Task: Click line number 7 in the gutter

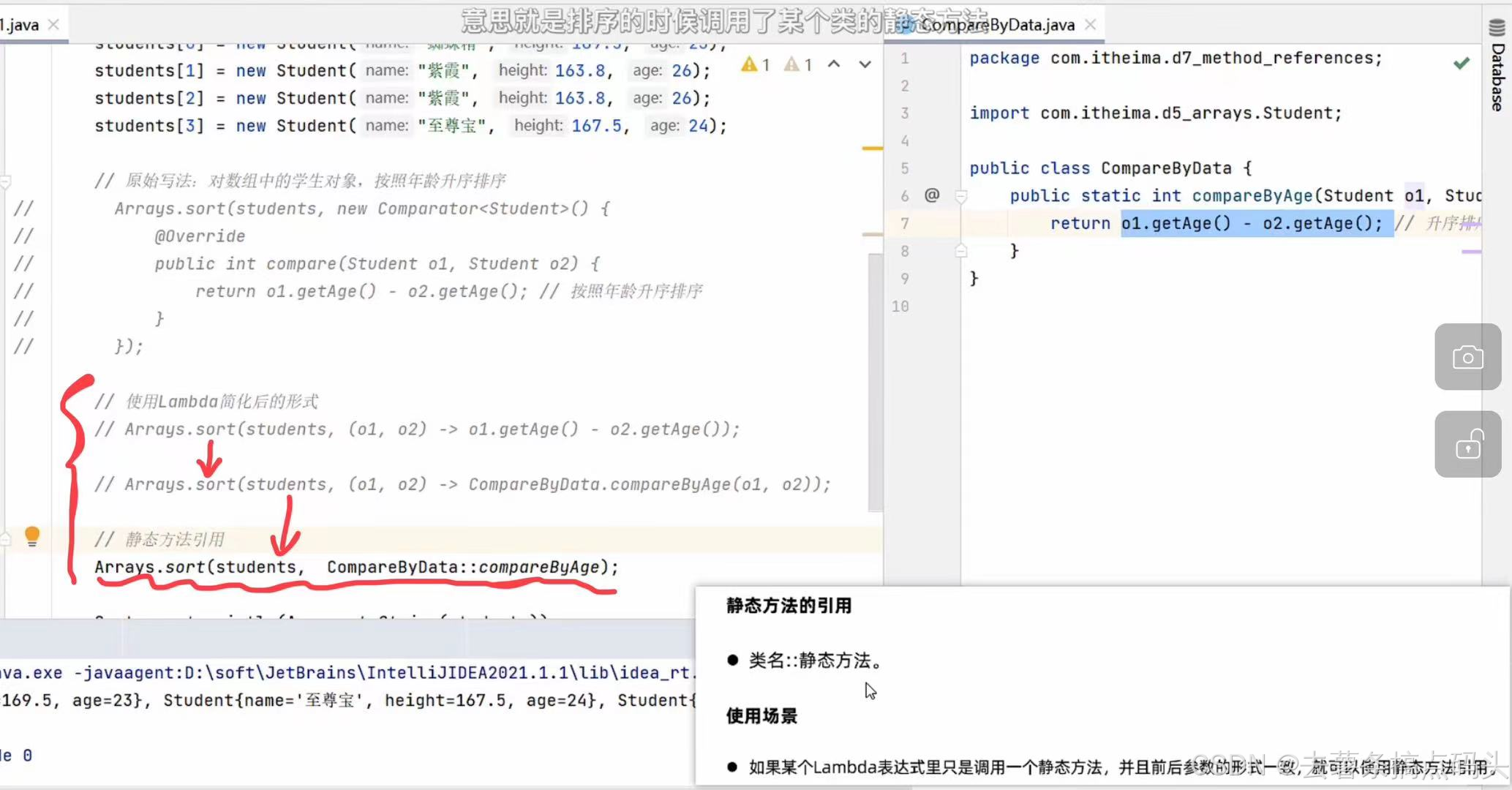Action: 905,223
